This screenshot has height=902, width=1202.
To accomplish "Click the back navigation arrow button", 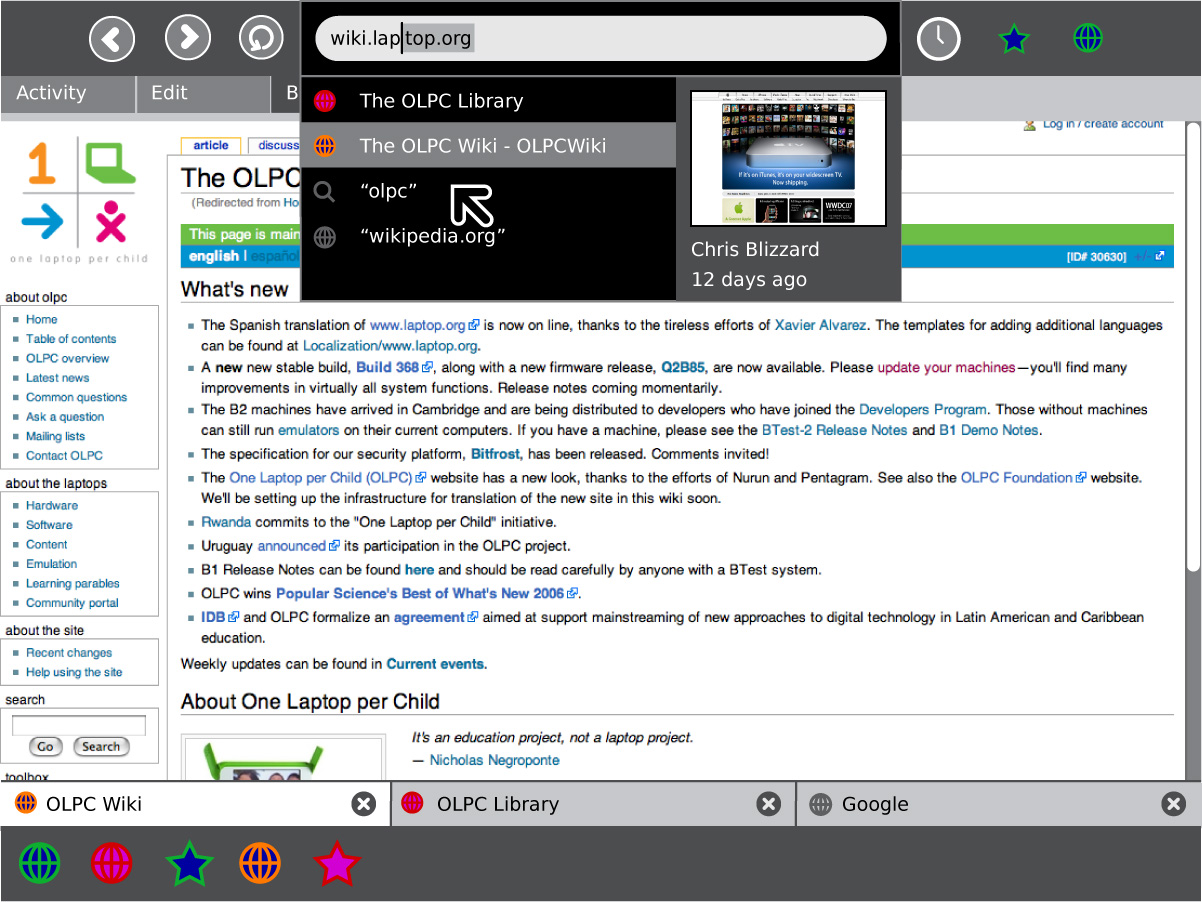I will pos(112,39).
